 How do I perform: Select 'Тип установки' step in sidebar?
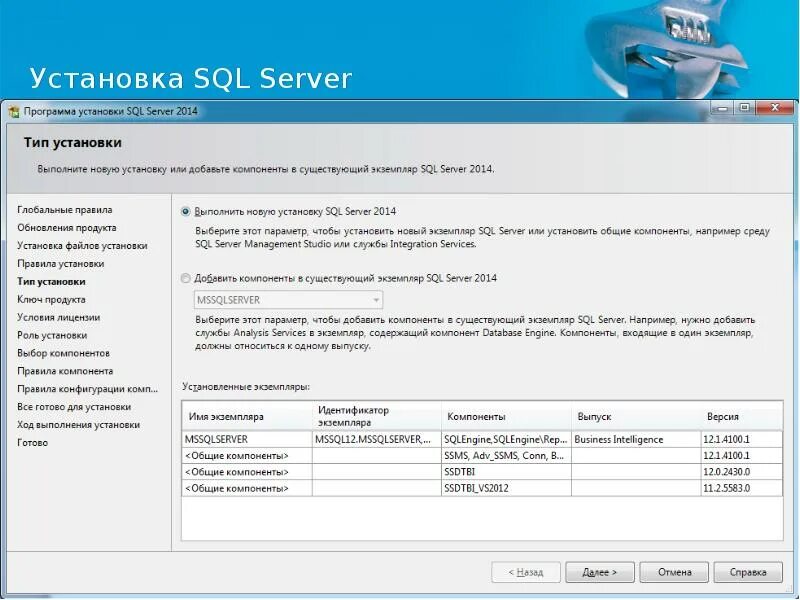click(x=51, y=281)
